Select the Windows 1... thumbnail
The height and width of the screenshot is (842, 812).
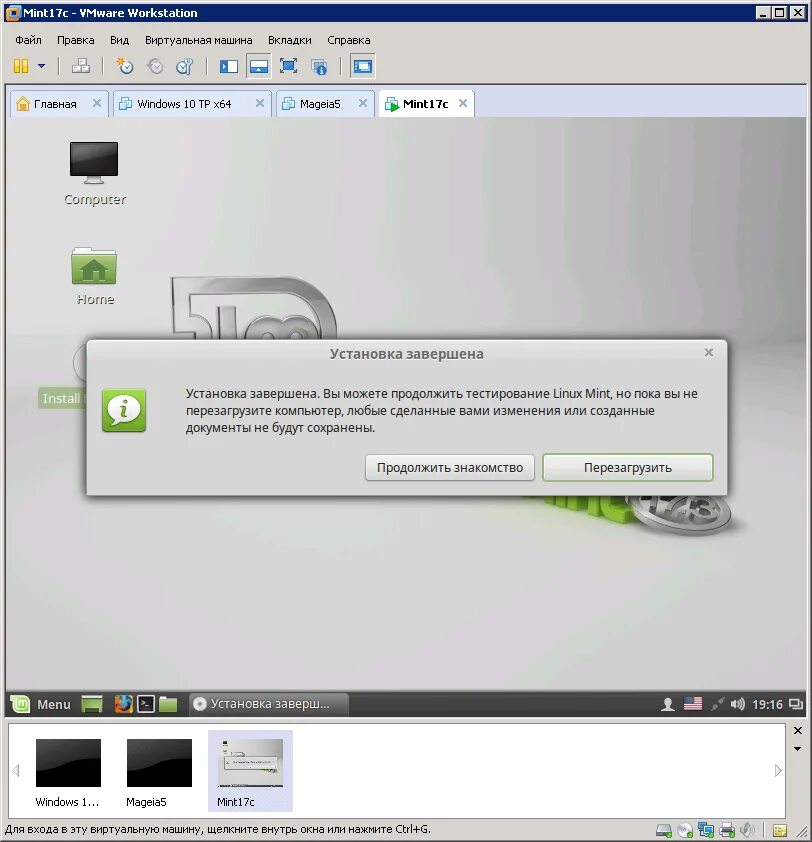click(x=68, y=772)
